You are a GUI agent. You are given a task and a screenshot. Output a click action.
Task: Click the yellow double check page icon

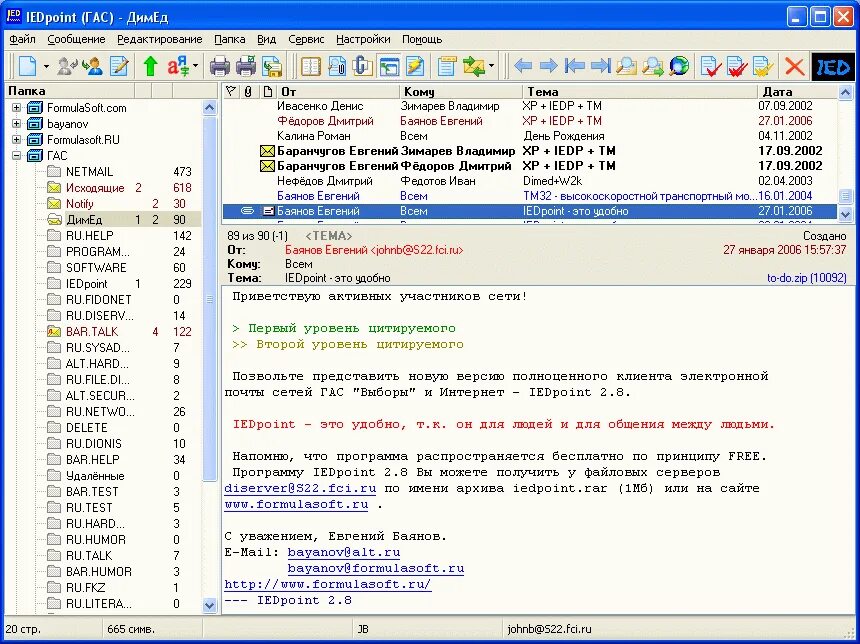click(763, 66)
